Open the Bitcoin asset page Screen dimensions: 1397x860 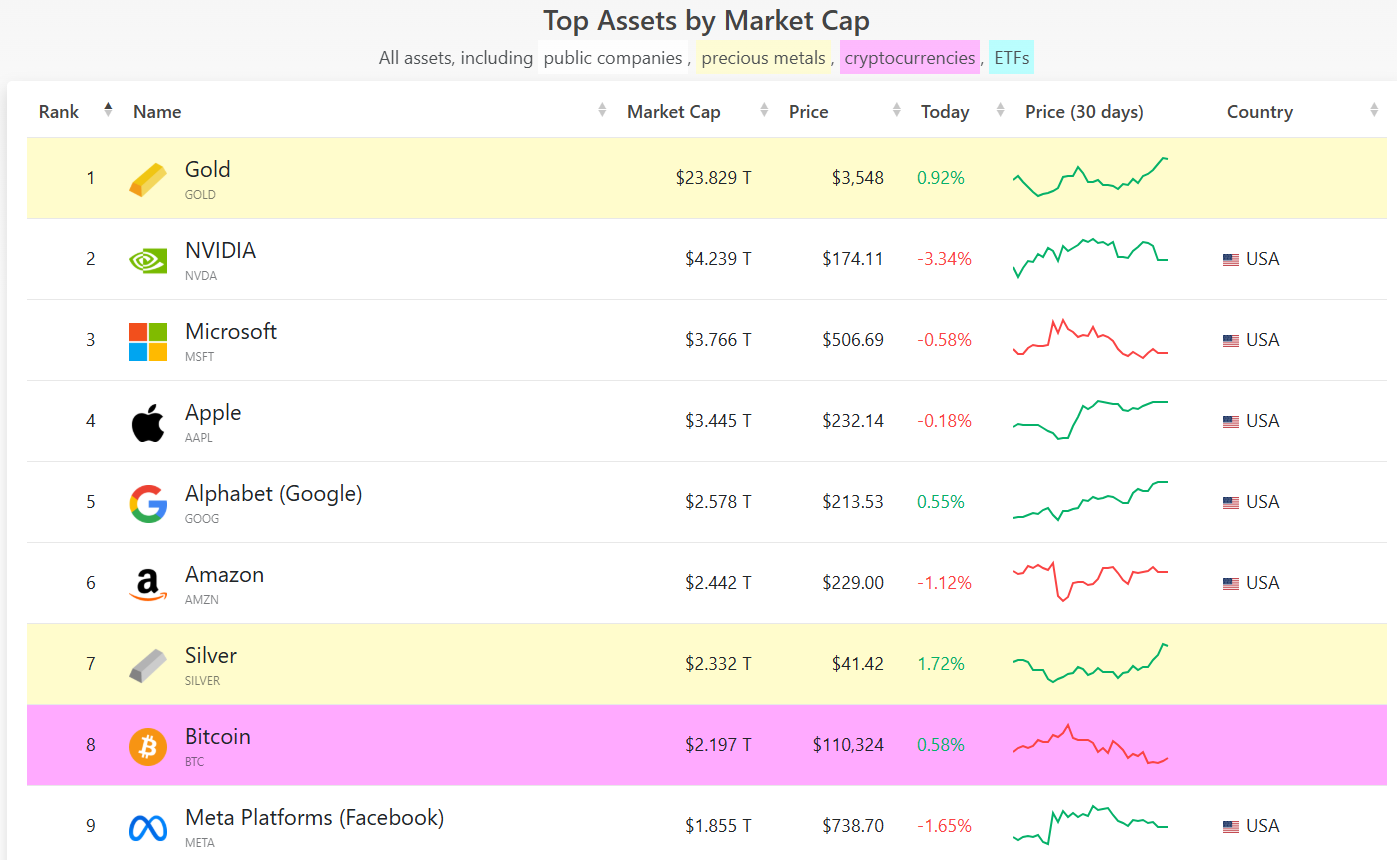point(218,736)
